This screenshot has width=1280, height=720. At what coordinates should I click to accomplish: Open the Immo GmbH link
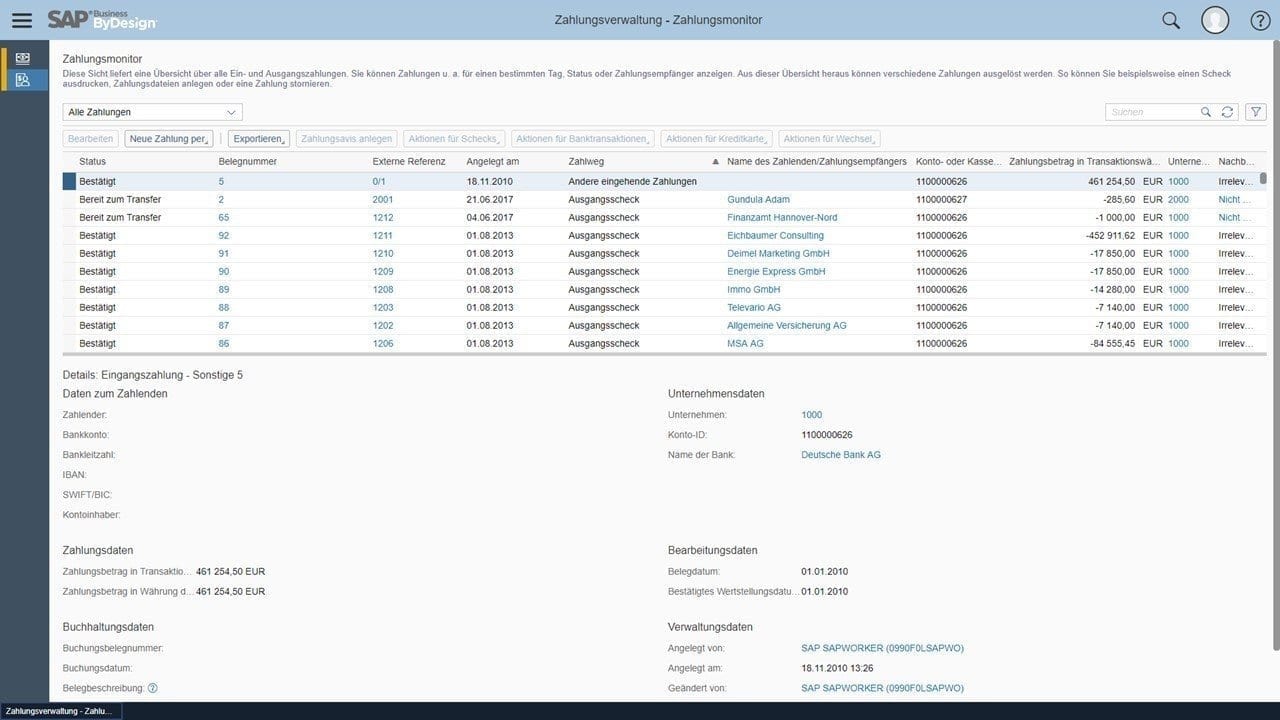coord(753,289)
